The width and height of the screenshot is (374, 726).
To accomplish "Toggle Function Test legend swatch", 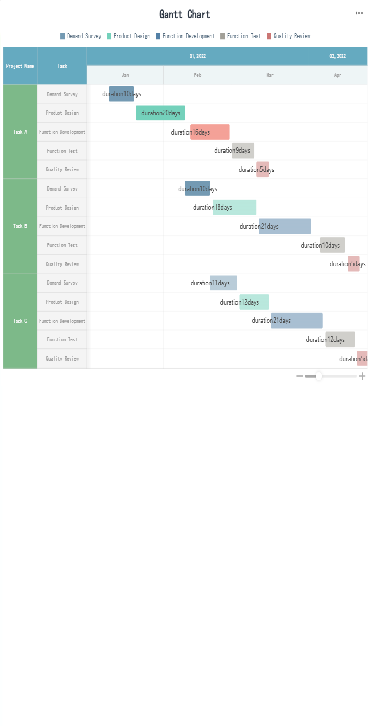I will click(x=223, y=36).
